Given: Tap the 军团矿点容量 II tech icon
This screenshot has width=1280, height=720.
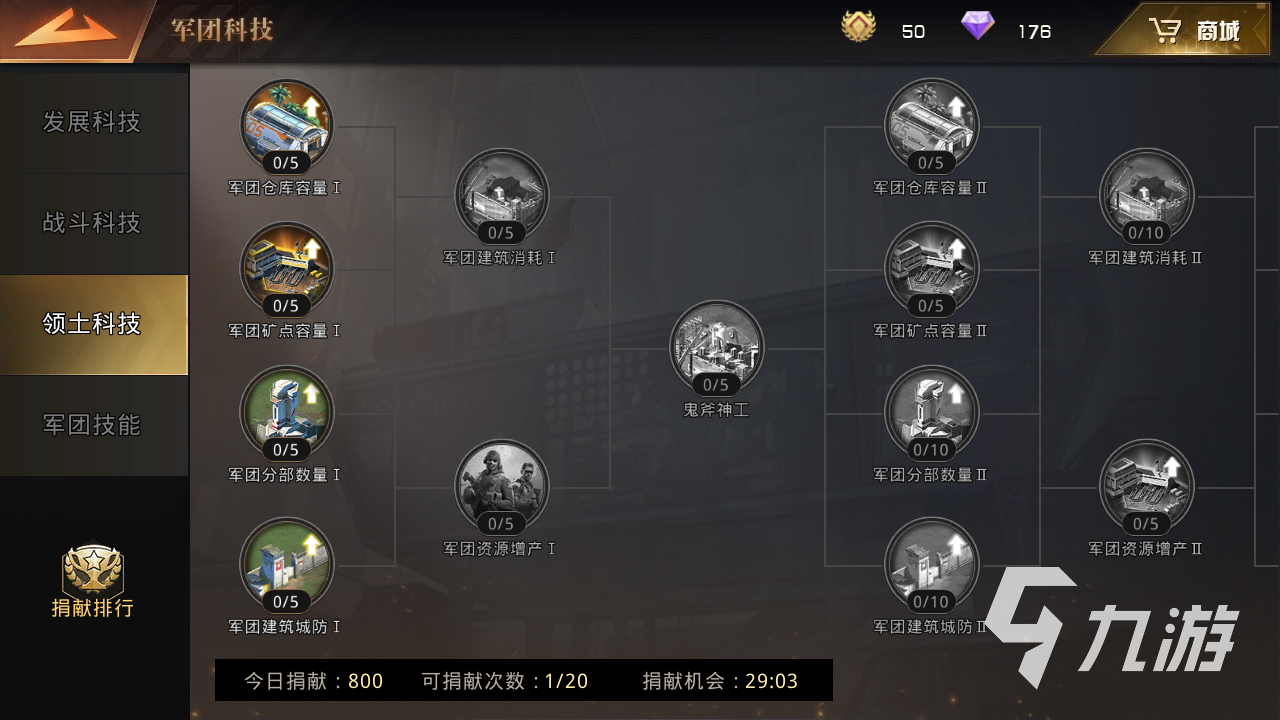Looking at the screenshot, I should pyautogui.click(x=931, y=269).
